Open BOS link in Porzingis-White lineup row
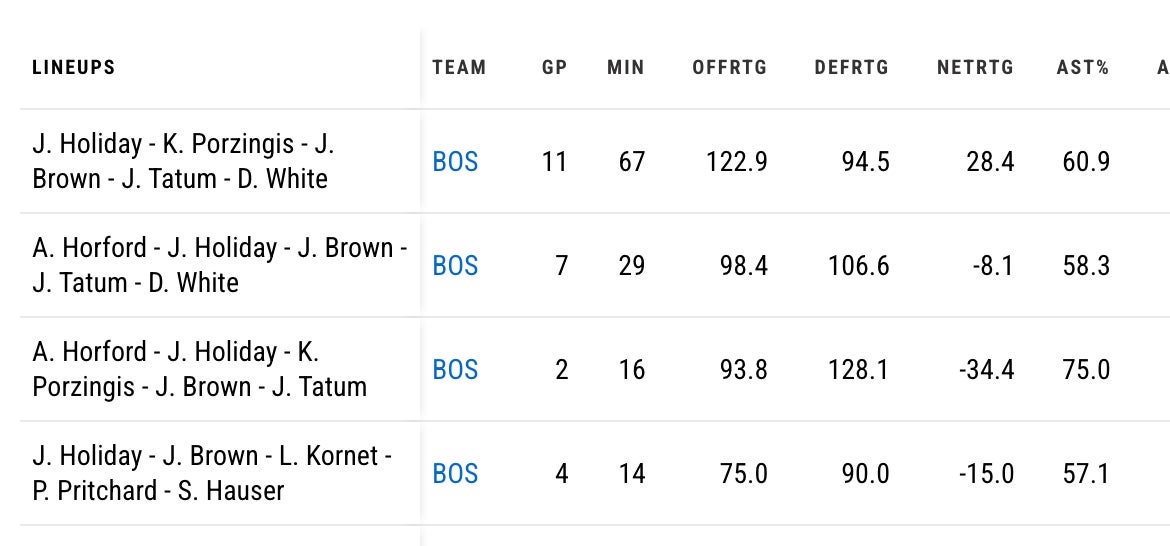Screen dimensions: 1170x546 click(x=455, y=161)
